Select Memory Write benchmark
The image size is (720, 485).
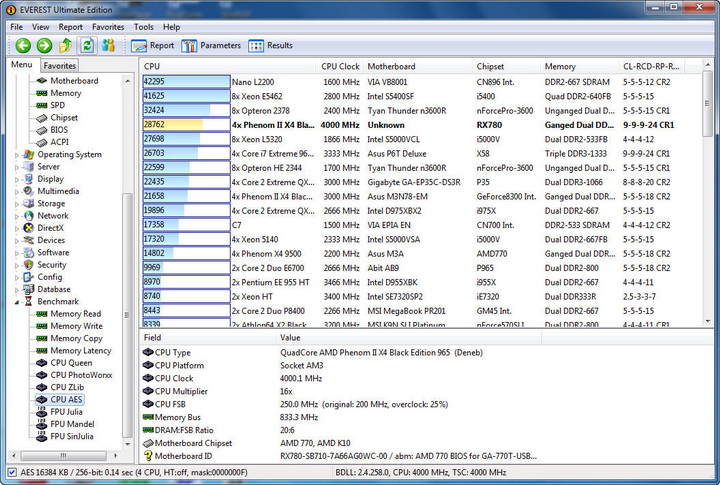pos(76,326)
